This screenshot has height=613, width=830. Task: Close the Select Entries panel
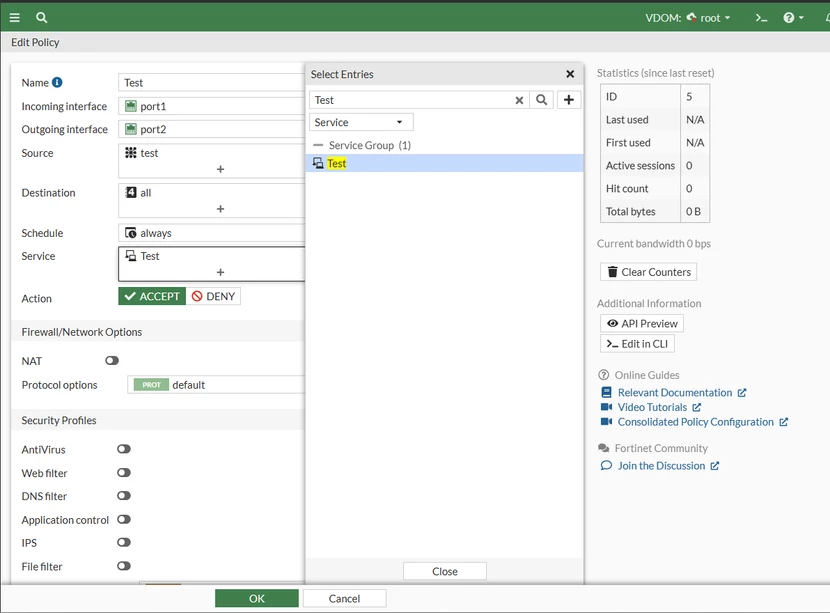click(570, 74)
